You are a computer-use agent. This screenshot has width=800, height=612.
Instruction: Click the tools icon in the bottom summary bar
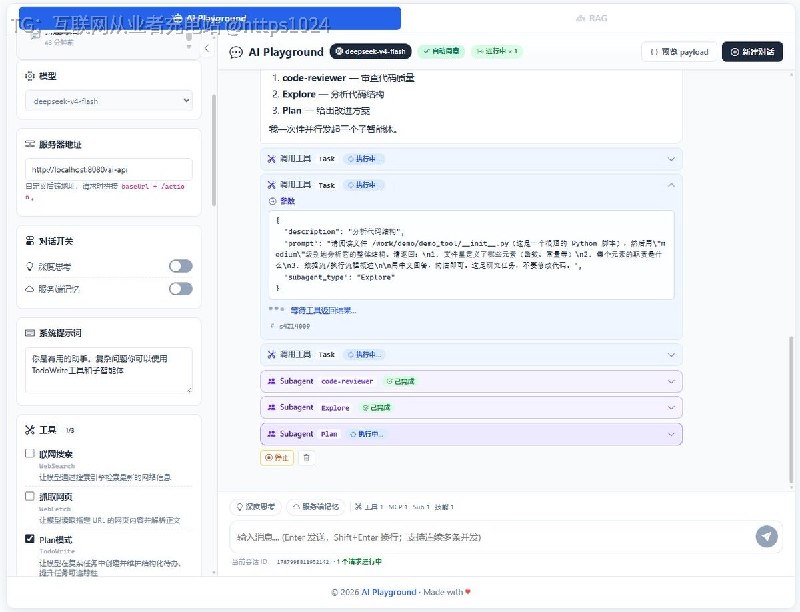[358, 506]
